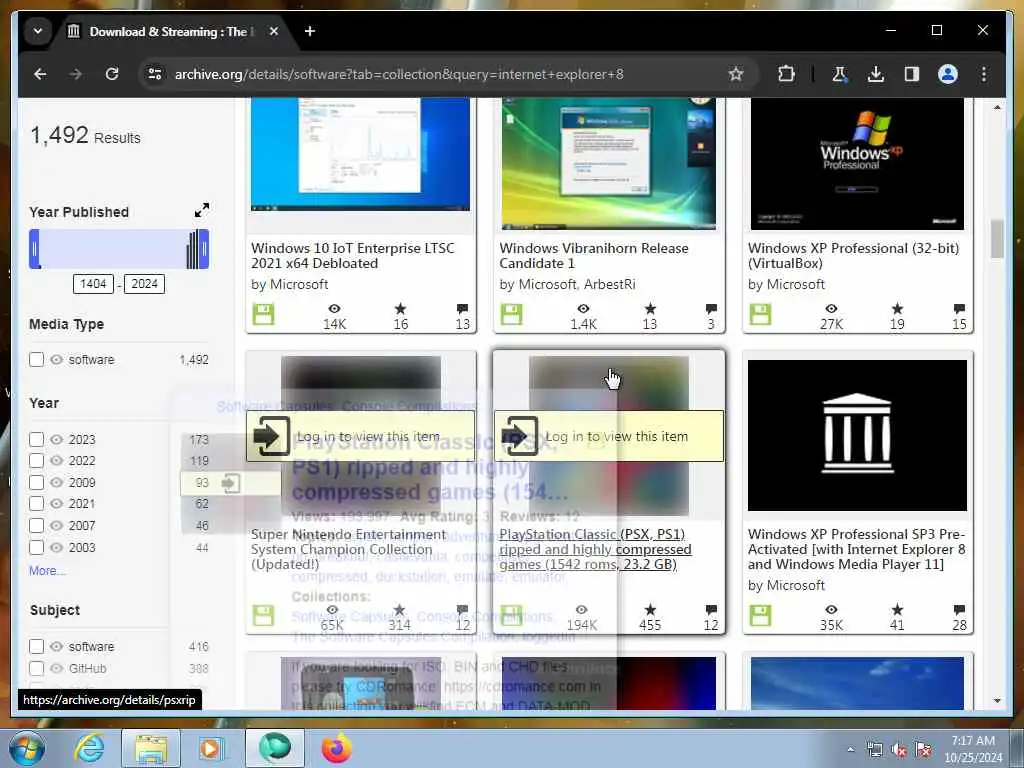Click reviews bubble on Windows XP VirtualBox card
The width and height of the screenshot is (1024, 768).
[959, 309]
